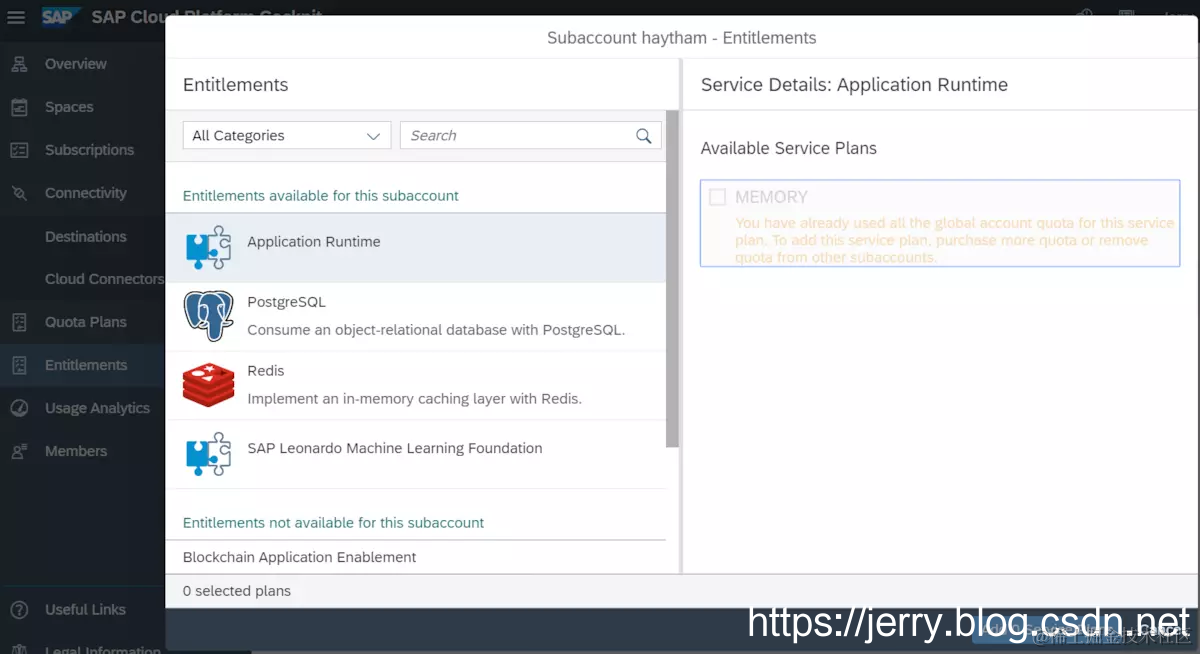The height and width of the screenshot is (654, 1200).
Task: Select the PostgreSQL entitlement
Action: tap(416, 316)
